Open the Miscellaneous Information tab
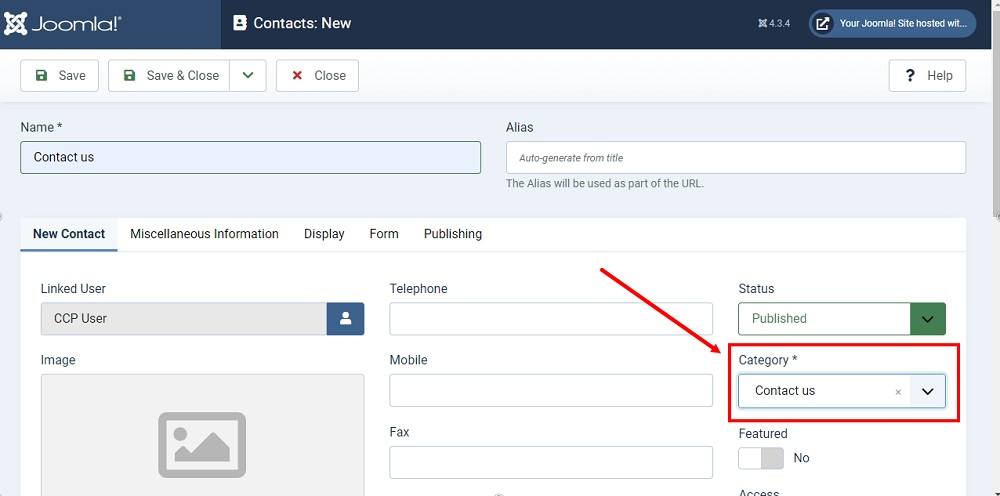The image size is (1000, 496). [x=204, y=234]
